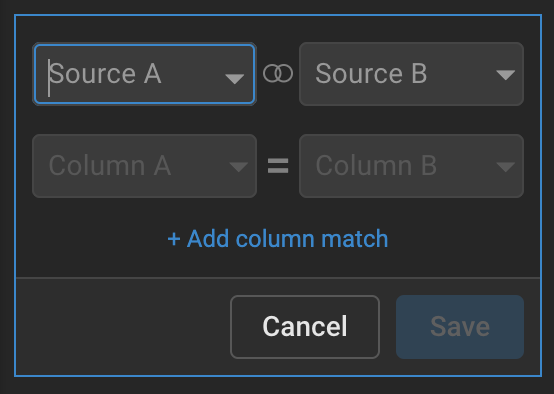The height and width of the screenshot is (394, 554).
Task: Click the Source A dropdown arrow icon
Action: [235, 79]
